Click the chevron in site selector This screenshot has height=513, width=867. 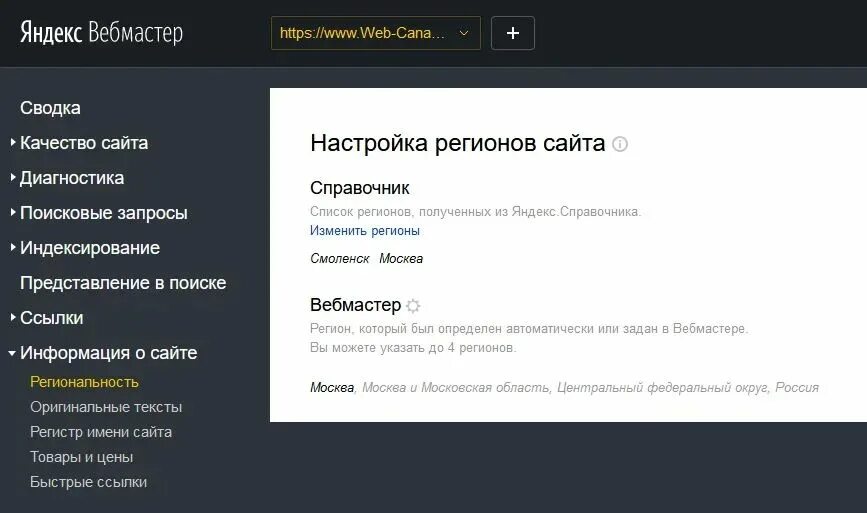coord(464,33)
